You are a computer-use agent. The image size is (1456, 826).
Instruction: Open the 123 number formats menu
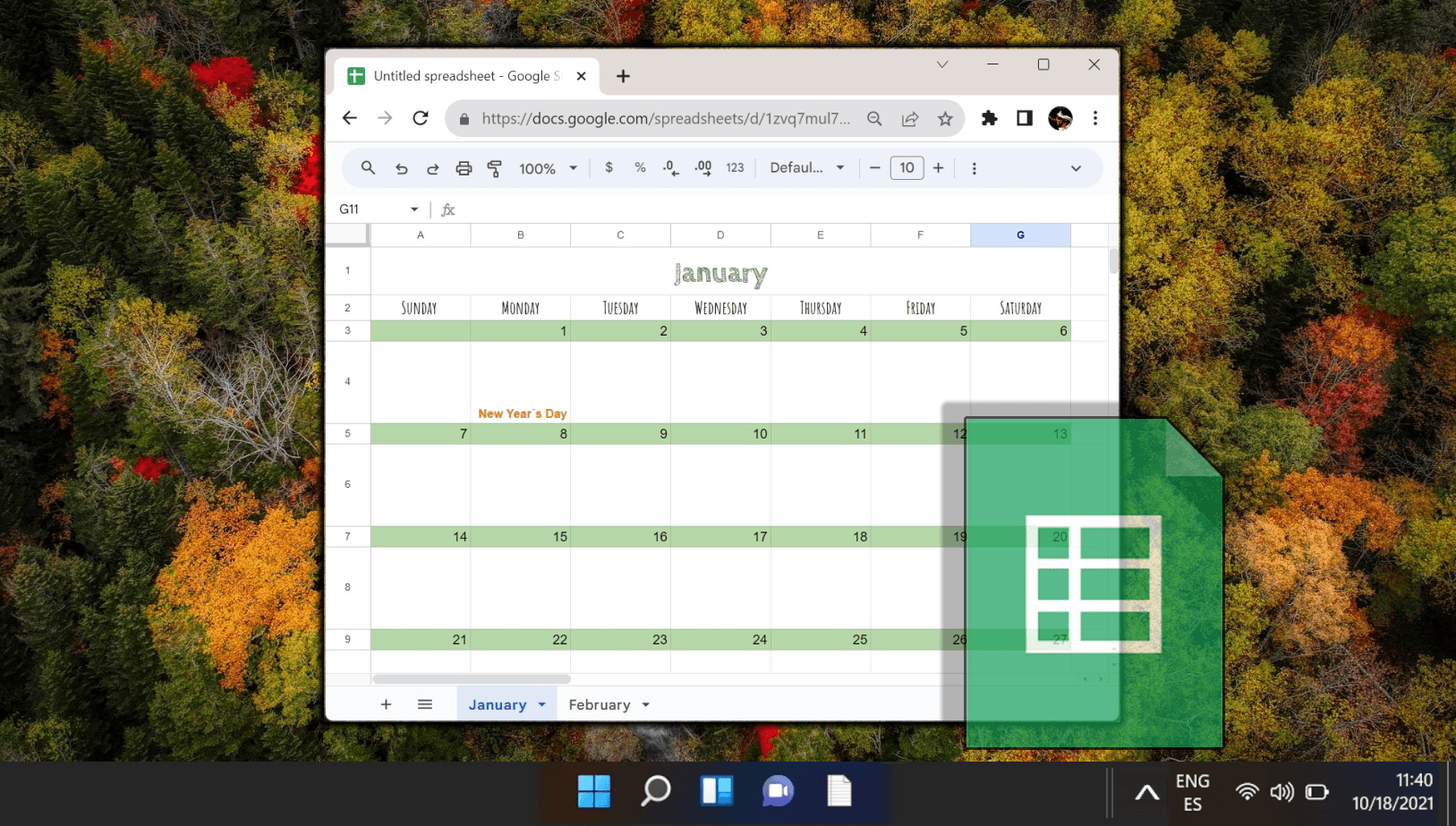(736, 168)
